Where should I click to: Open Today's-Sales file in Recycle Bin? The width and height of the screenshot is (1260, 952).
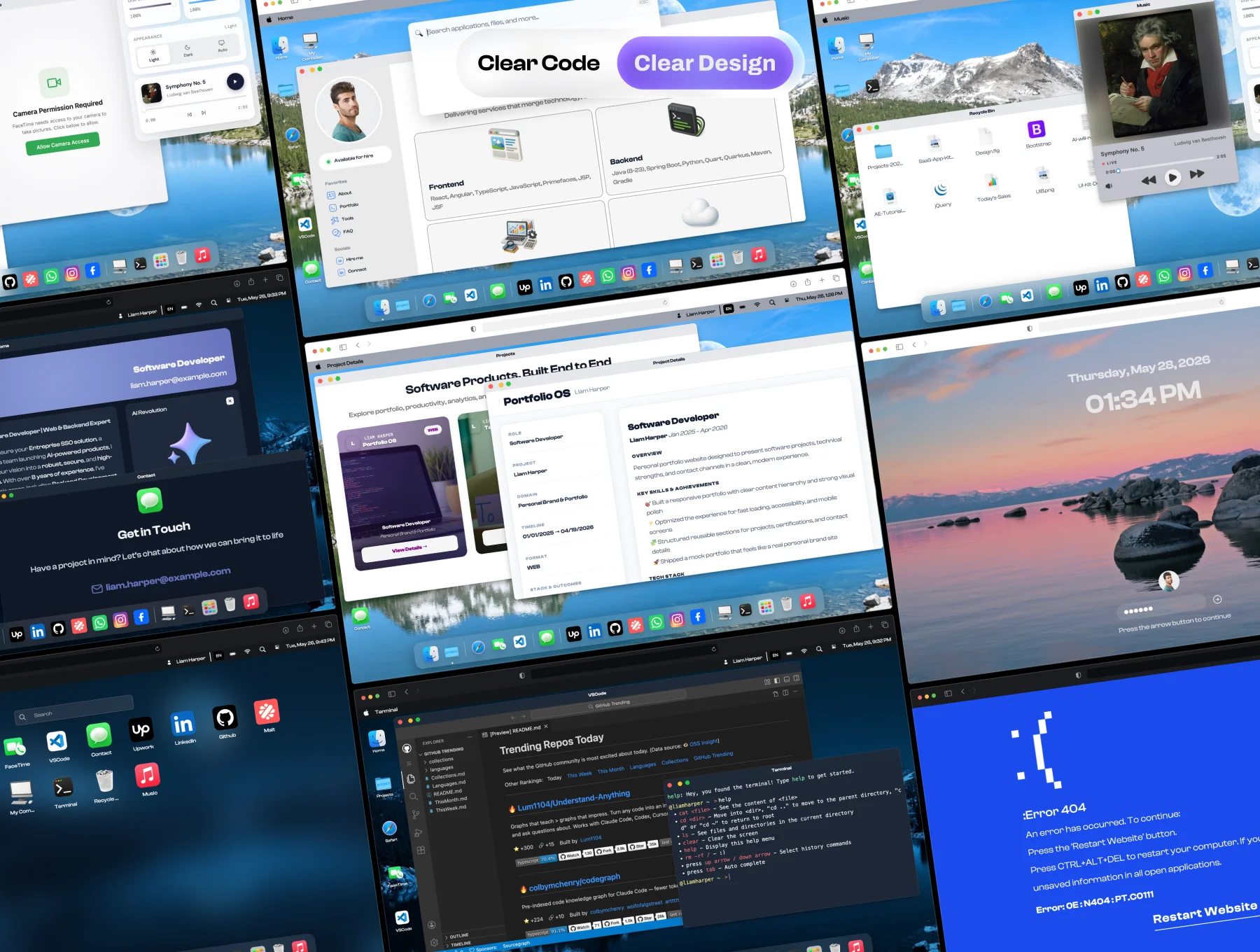992,182
